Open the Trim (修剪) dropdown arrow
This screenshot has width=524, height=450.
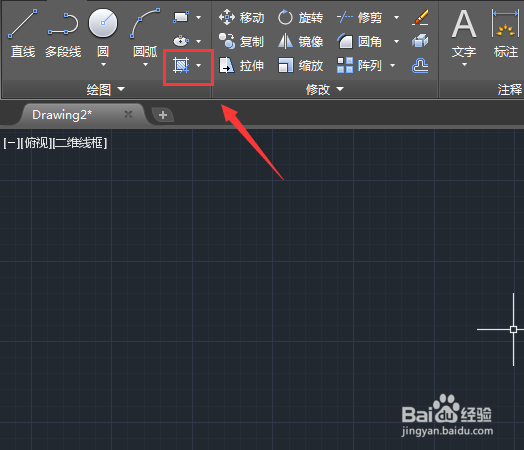point(396,17)
